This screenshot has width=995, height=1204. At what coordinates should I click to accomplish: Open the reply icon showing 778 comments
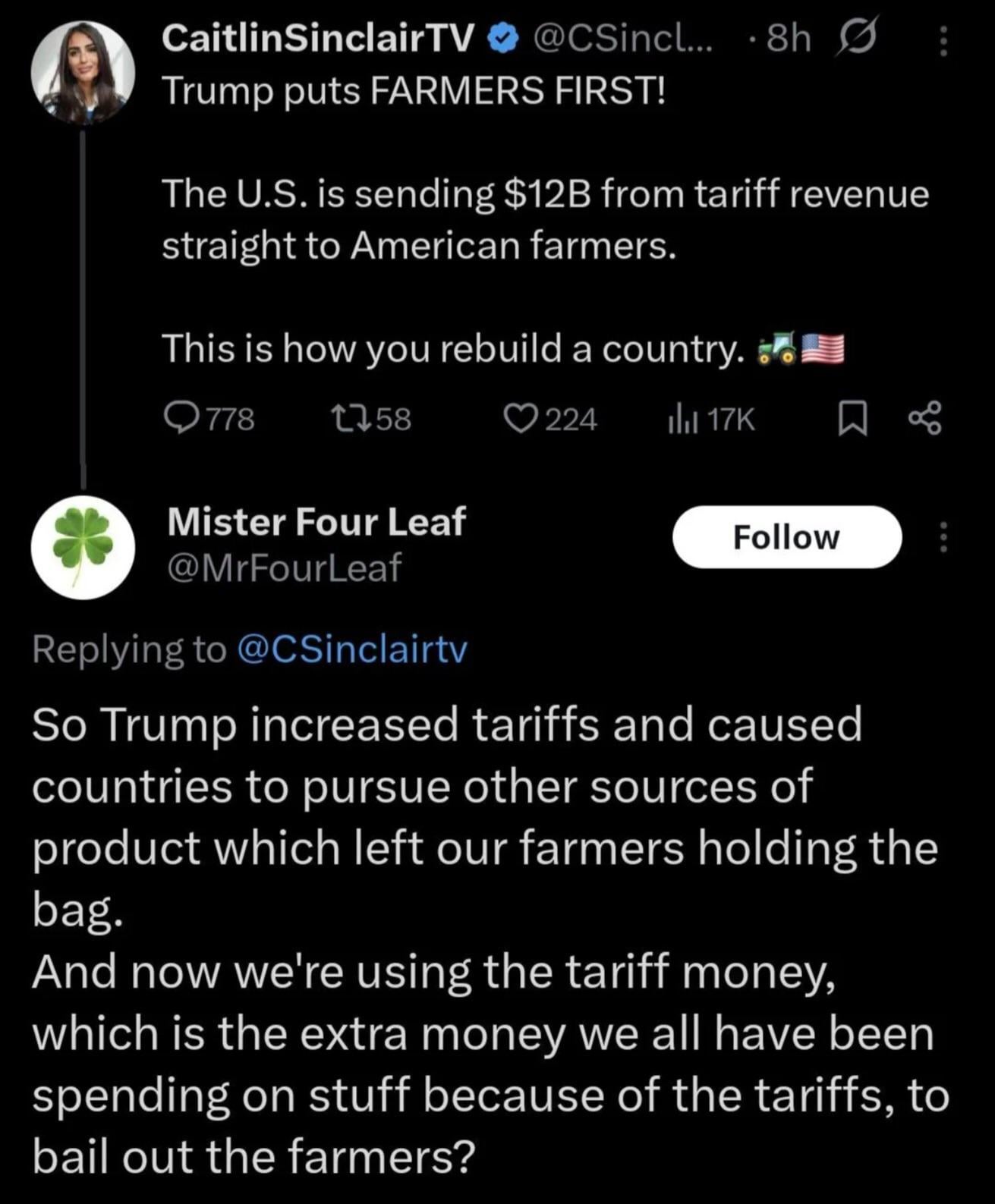[180, 419]
